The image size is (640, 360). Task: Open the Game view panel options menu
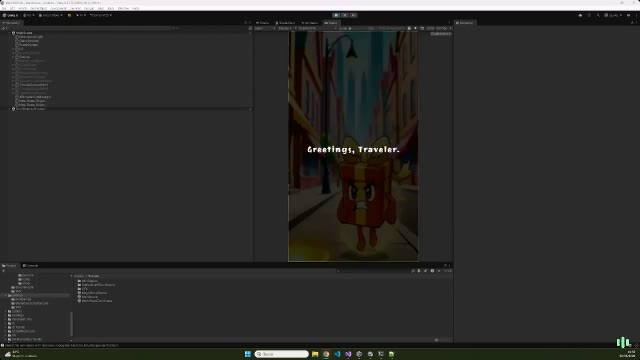449,23
